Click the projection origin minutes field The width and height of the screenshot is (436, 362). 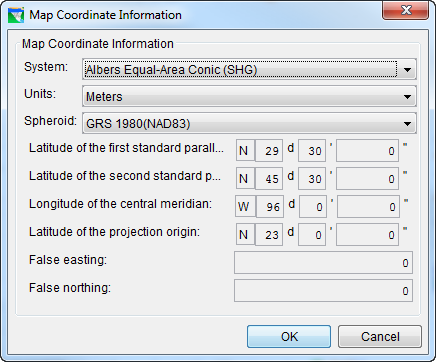[312, 234]
